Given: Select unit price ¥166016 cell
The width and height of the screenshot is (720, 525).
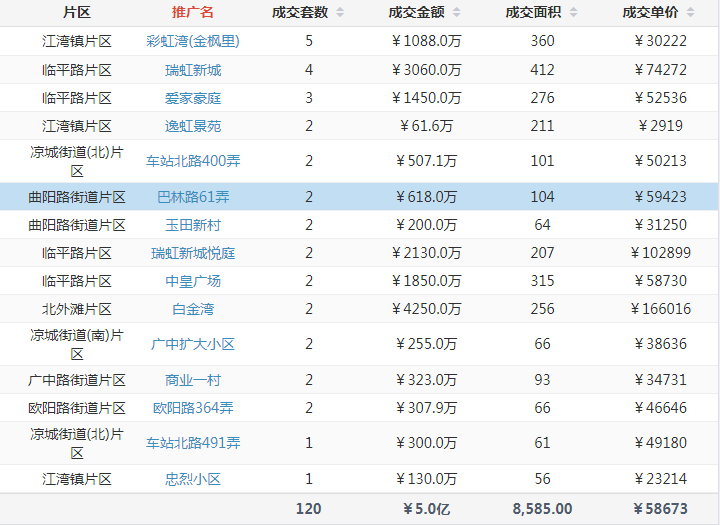Looking at the screenshot, I should pyautogui.click(x=660, y=309).
